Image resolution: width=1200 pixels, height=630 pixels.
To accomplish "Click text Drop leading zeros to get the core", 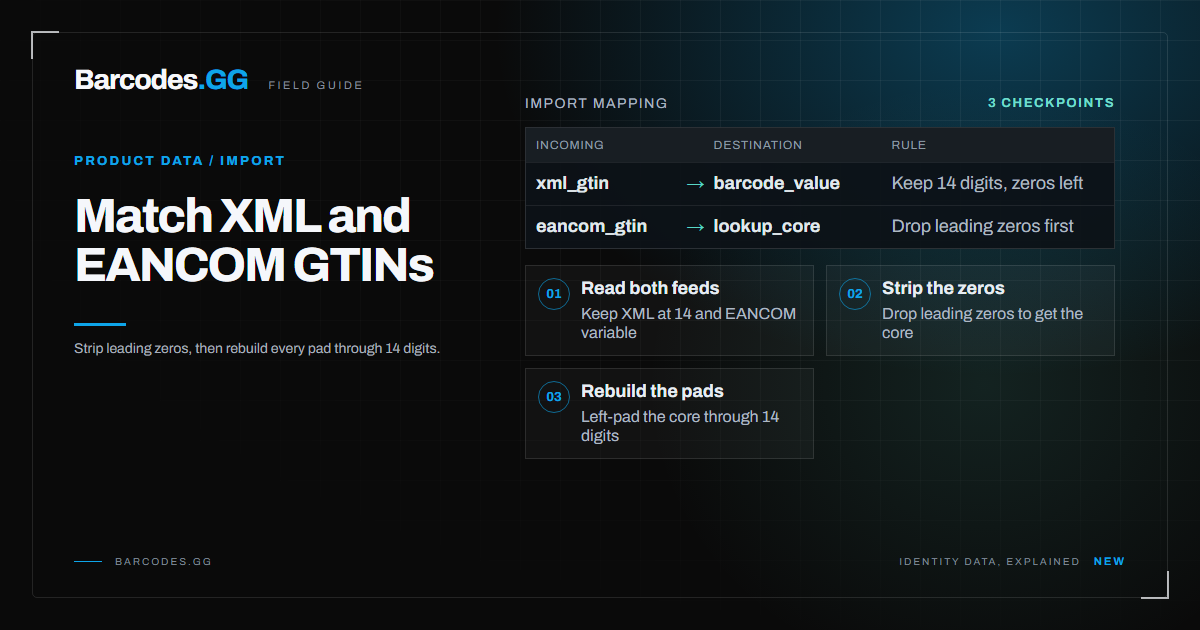I will point(982,323).
